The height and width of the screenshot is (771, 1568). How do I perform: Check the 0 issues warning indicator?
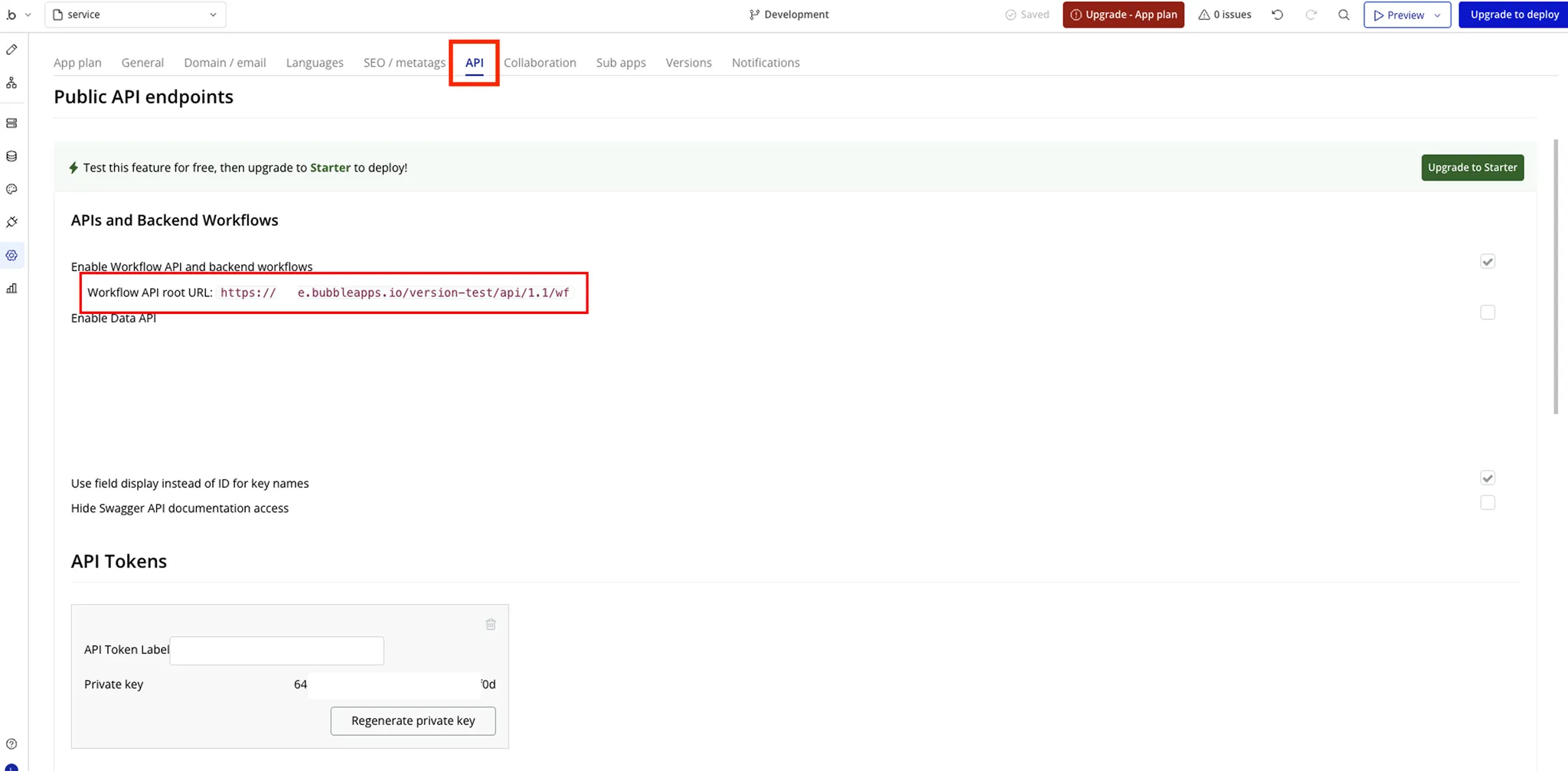tap(1225, 15)
